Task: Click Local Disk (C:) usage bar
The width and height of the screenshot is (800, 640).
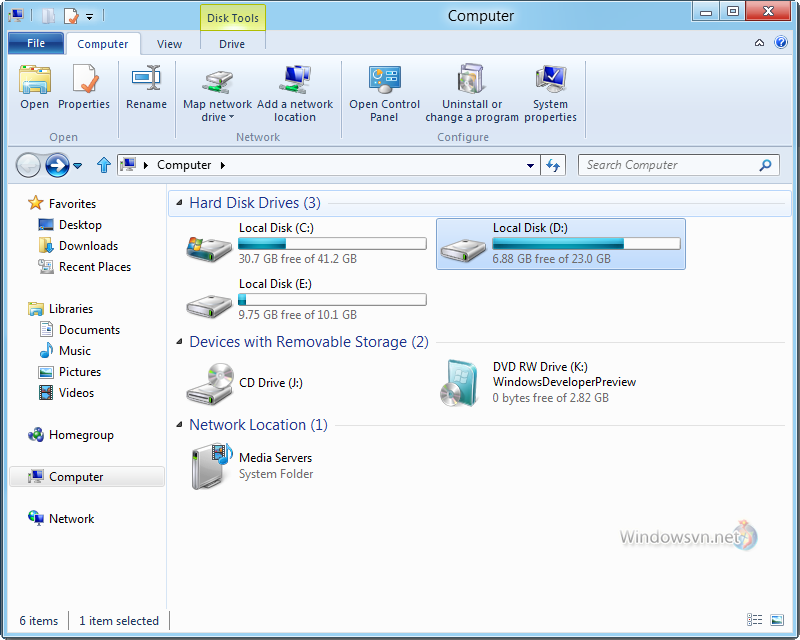Action: click(332, 243)
